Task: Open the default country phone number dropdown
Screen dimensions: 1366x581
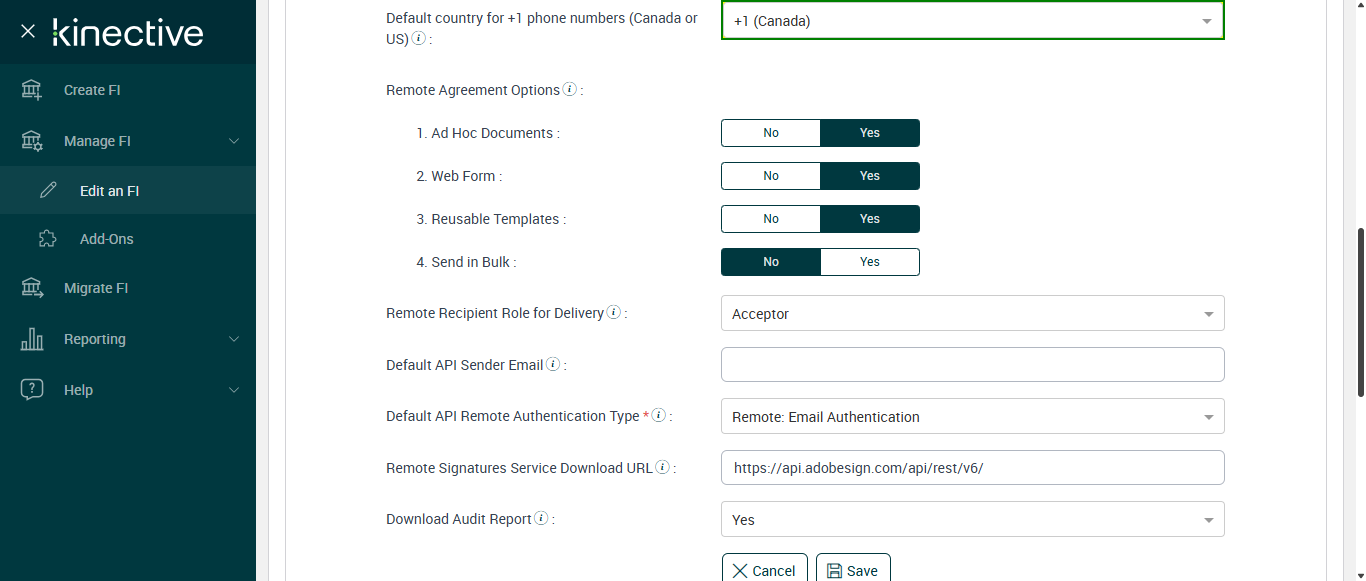Action: click(972, 21)
